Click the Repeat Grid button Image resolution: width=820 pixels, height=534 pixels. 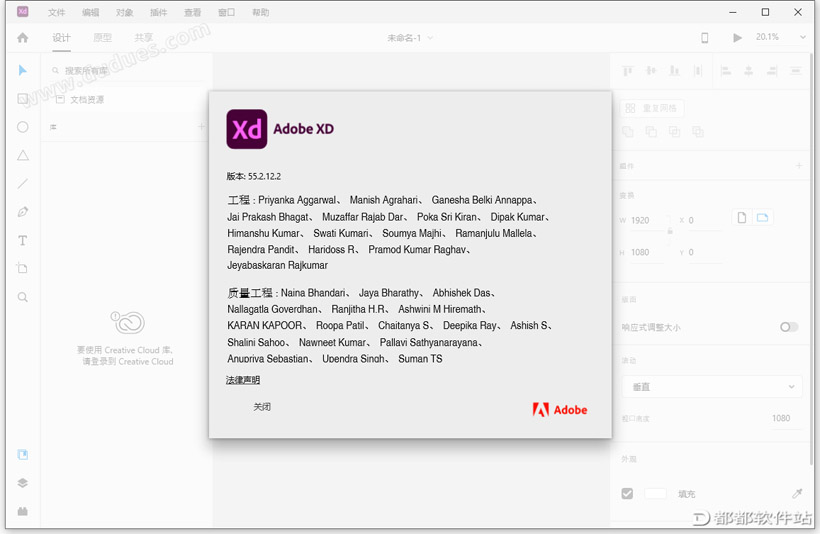coord(652,108)
